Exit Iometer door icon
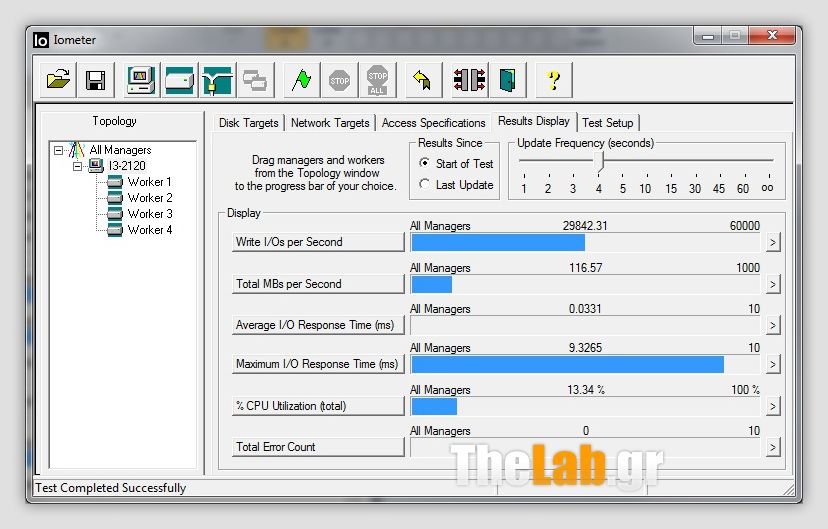This screenshot has height=529, width=828. [507, 80]
